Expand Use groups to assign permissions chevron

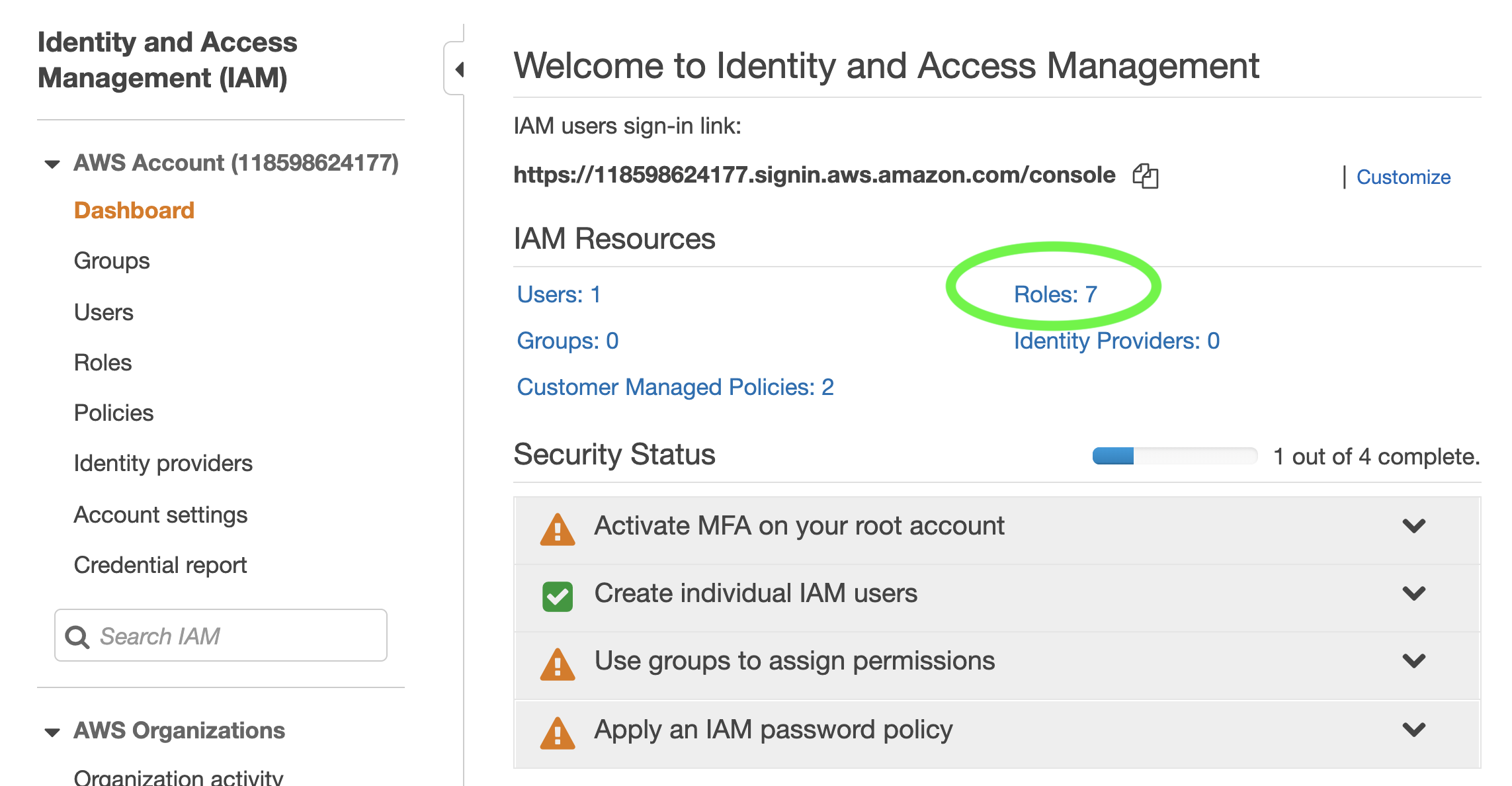click(x=1414, y=661)
